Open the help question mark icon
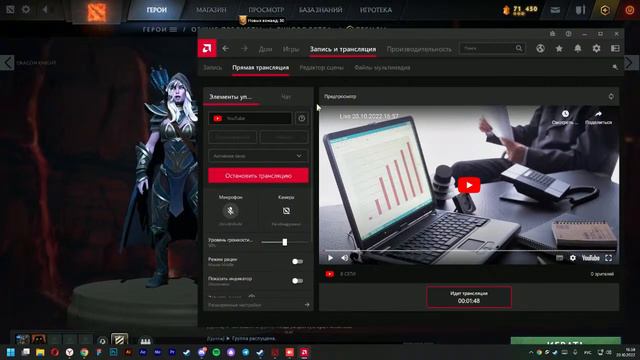Image resolution: width=640 pixels, height=360 pixels. point(568,34)
